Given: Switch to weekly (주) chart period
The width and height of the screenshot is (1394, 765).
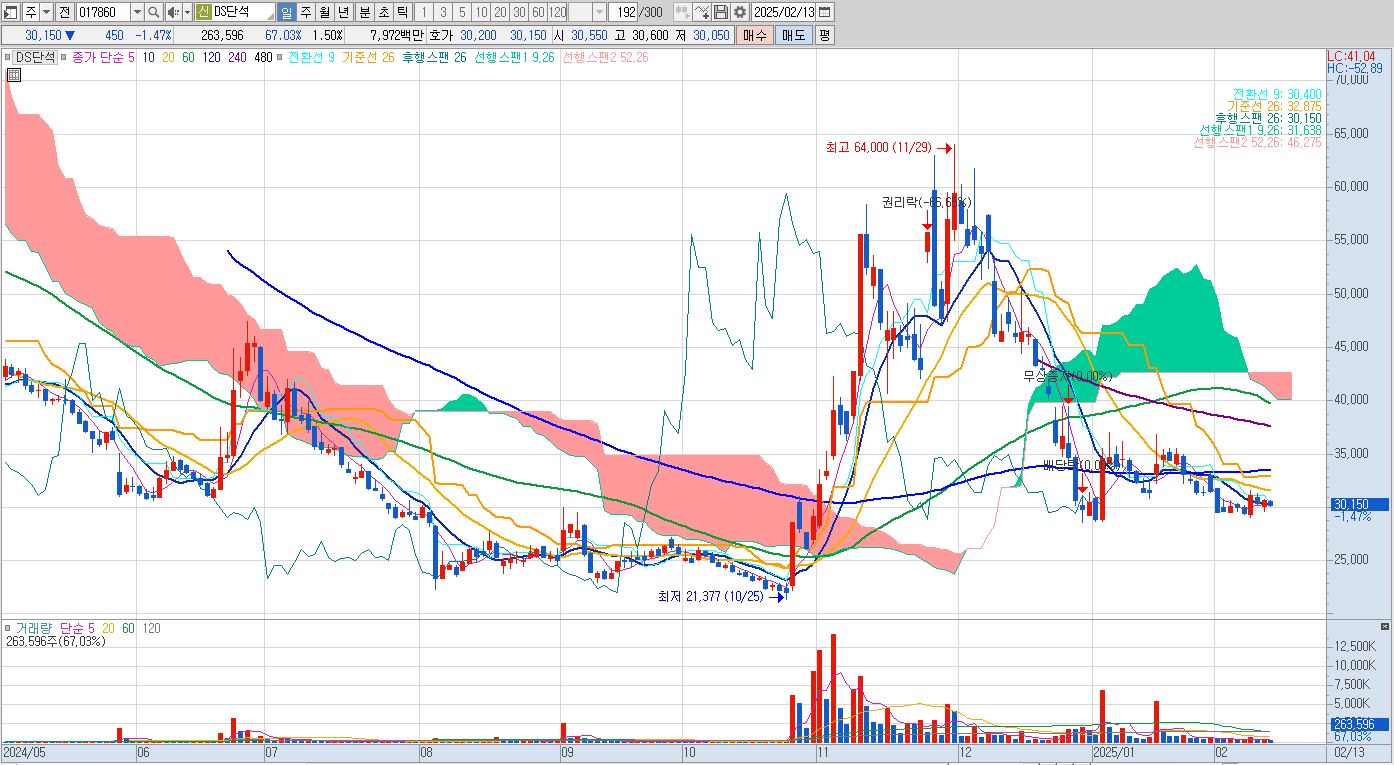Looking at the screenshot, I should 306,12.
